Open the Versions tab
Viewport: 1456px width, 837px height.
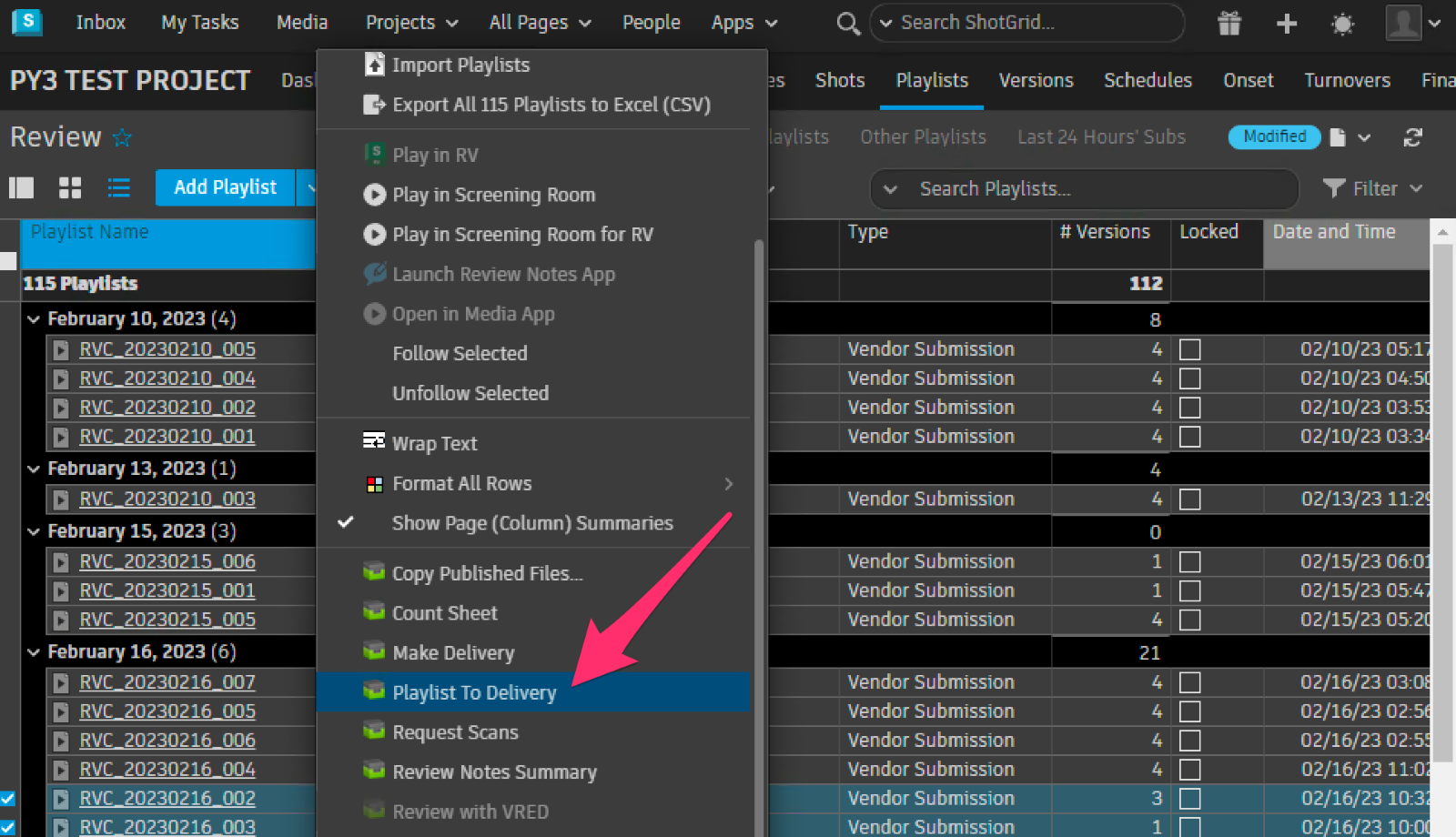pos(1036,80)
